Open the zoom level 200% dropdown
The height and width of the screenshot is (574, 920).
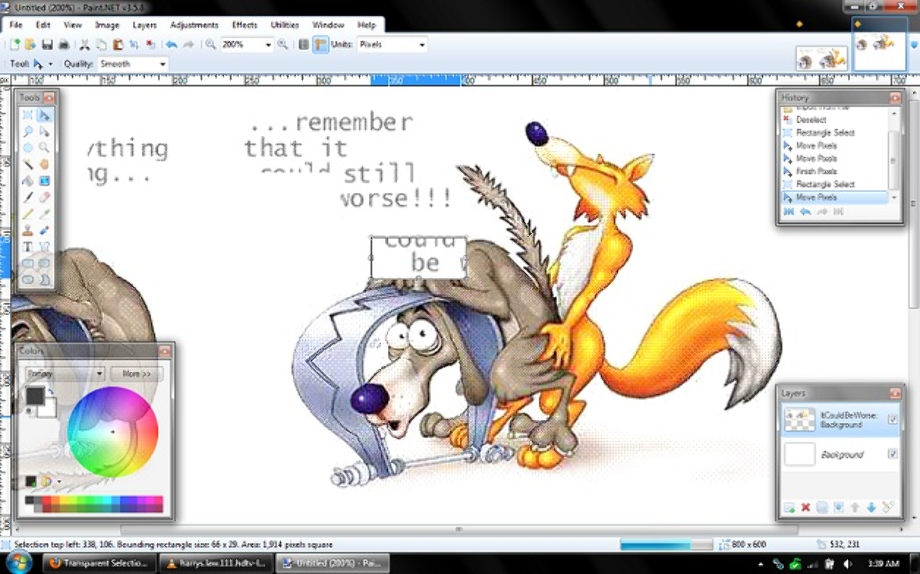coord(268,45)
